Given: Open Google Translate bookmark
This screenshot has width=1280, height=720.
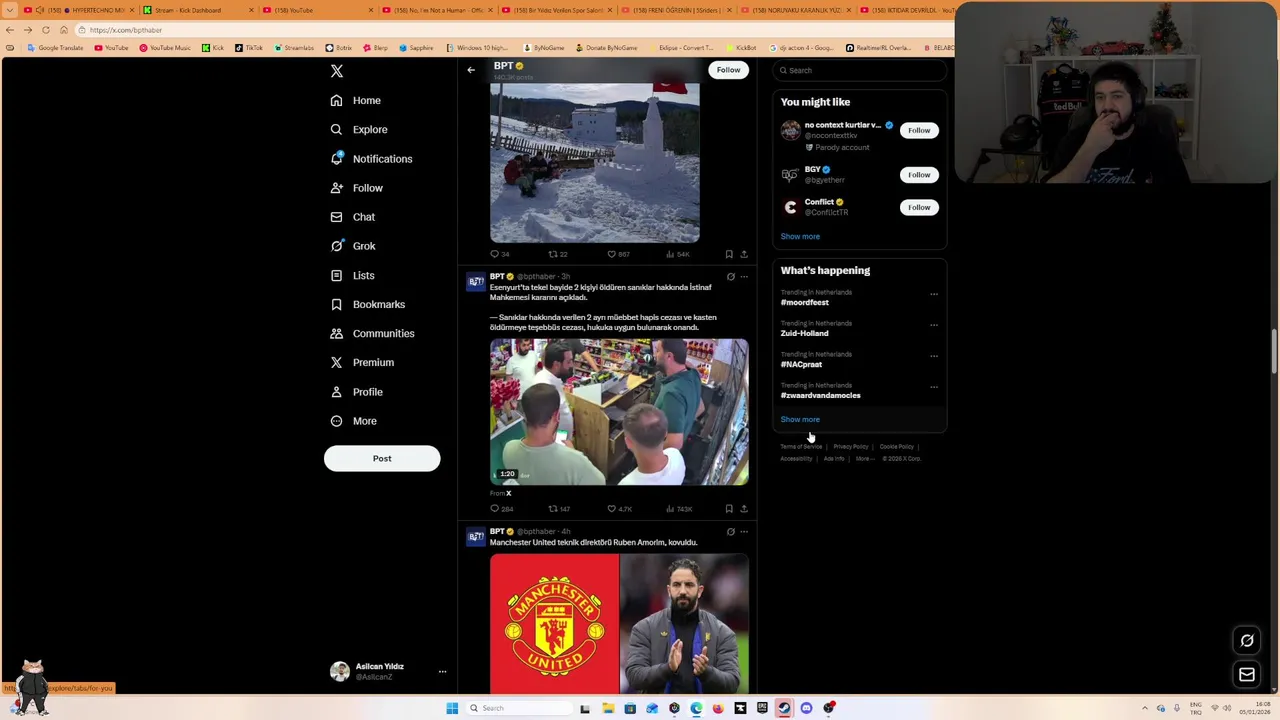Looking at the screenshot, I should [x=55, y=48].
